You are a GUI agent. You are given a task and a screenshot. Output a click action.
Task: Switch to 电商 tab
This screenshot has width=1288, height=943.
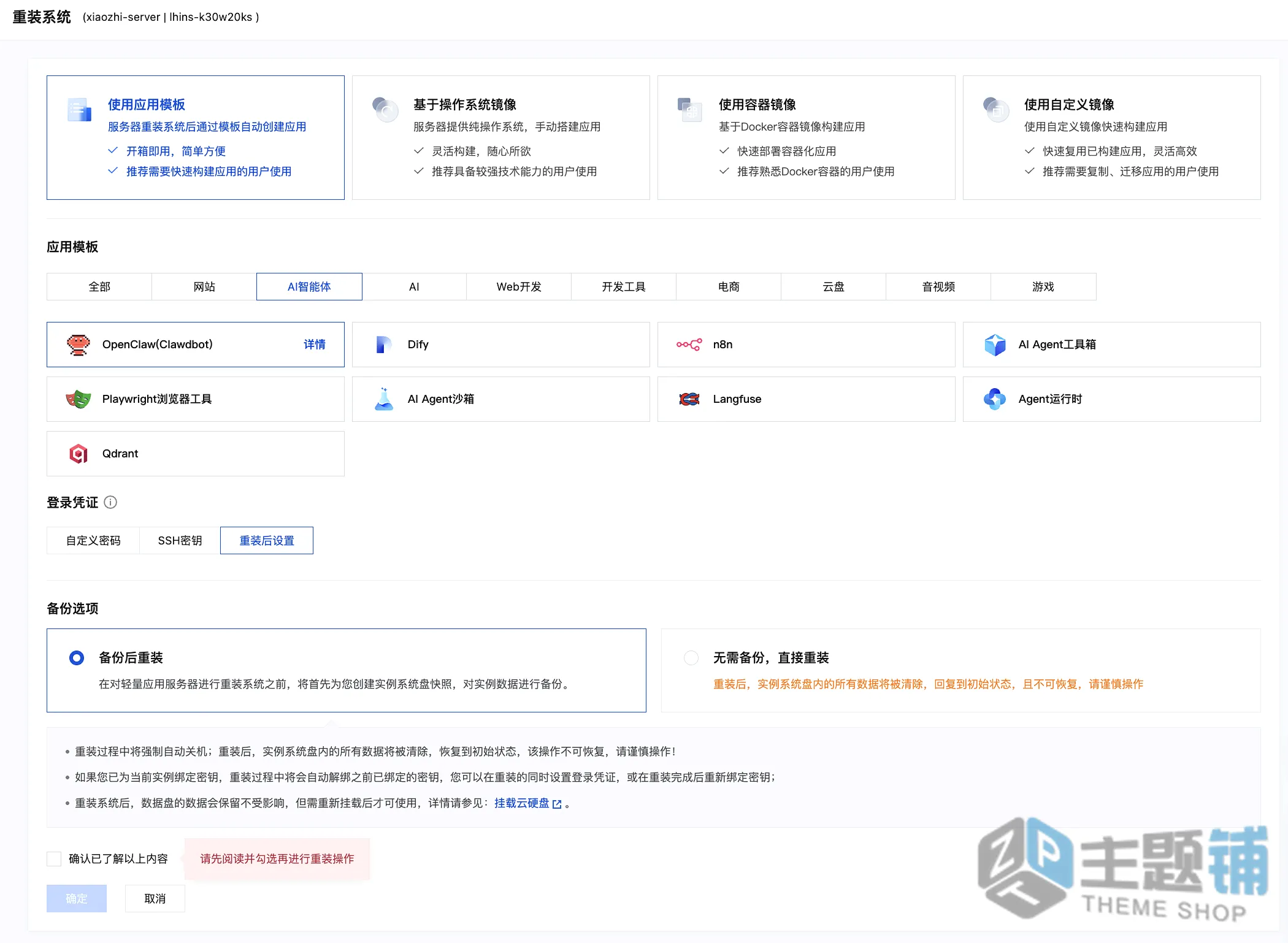(729, 287)
